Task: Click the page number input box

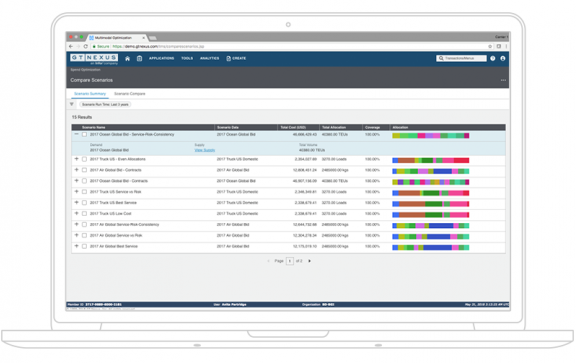Action: point(289,261)
